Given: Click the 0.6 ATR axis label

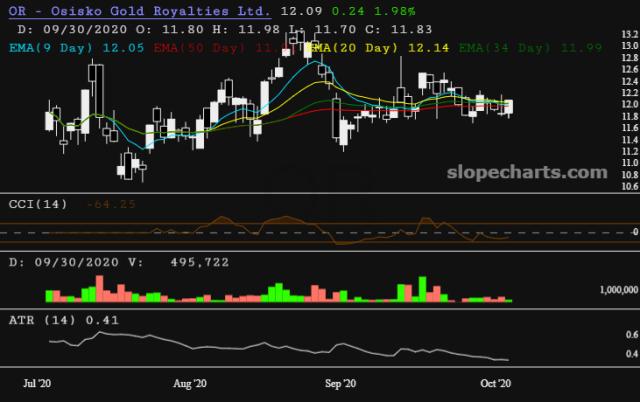Looking at the screenshot, I should coord(632,335).
